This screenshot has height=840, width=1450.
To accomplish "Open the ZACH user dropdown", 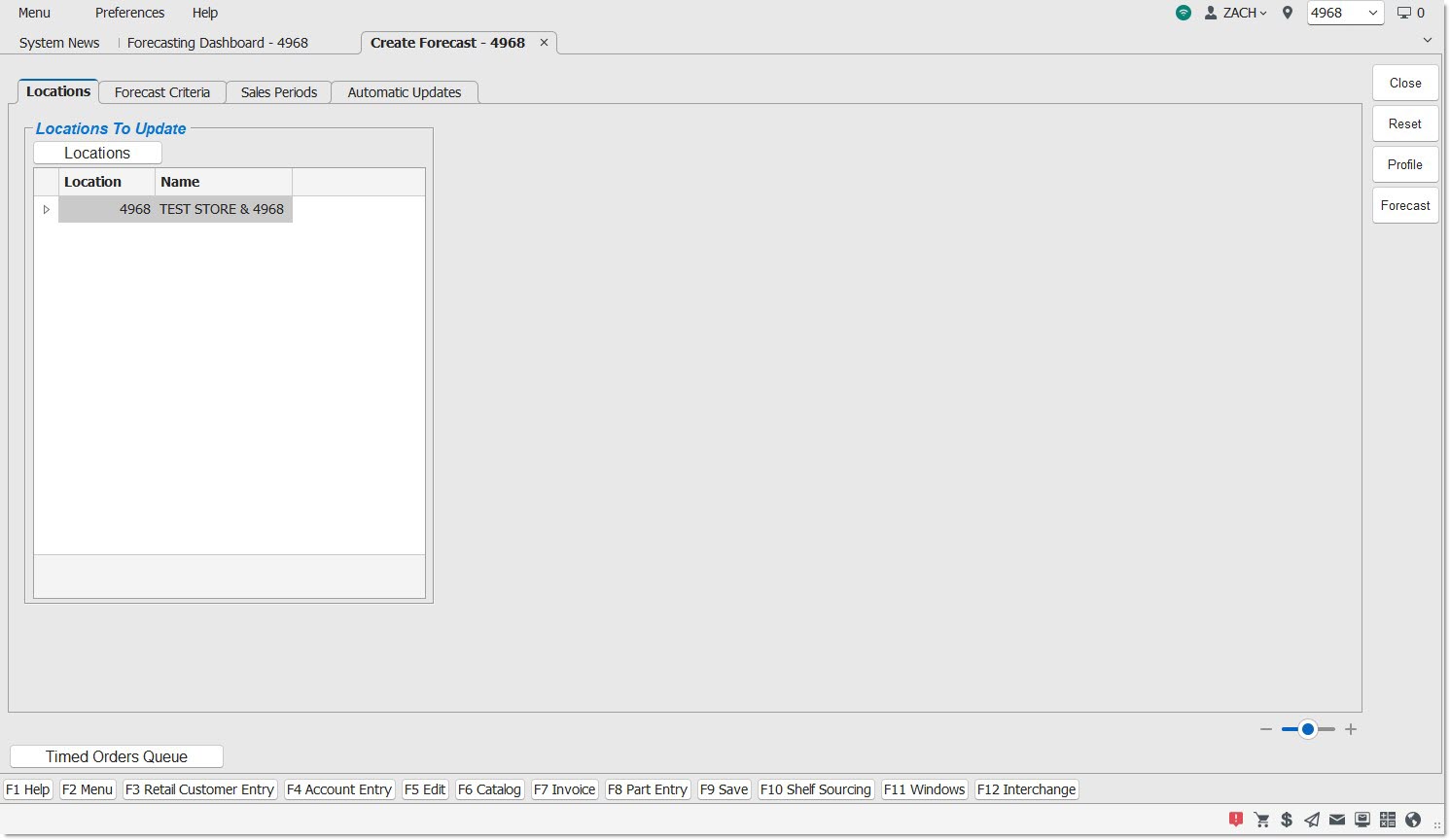I will tap(1236, 13).
